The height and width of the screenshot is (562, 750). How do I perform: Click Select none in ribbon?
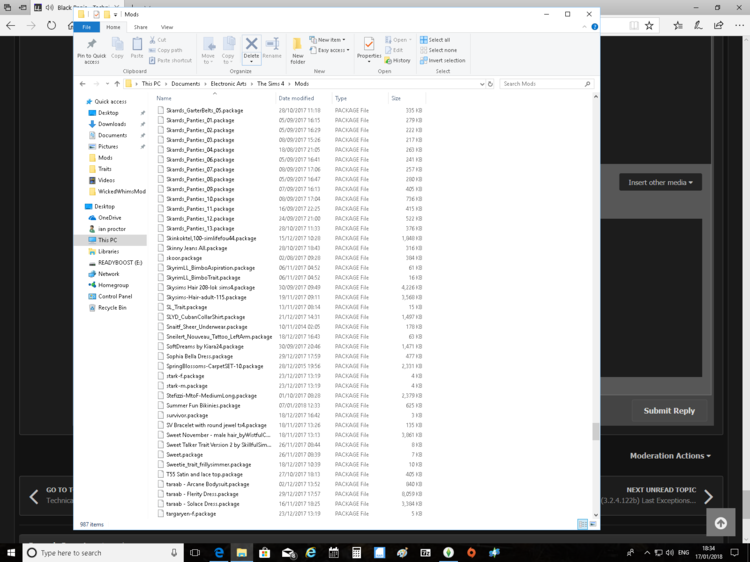click(438, 50)
